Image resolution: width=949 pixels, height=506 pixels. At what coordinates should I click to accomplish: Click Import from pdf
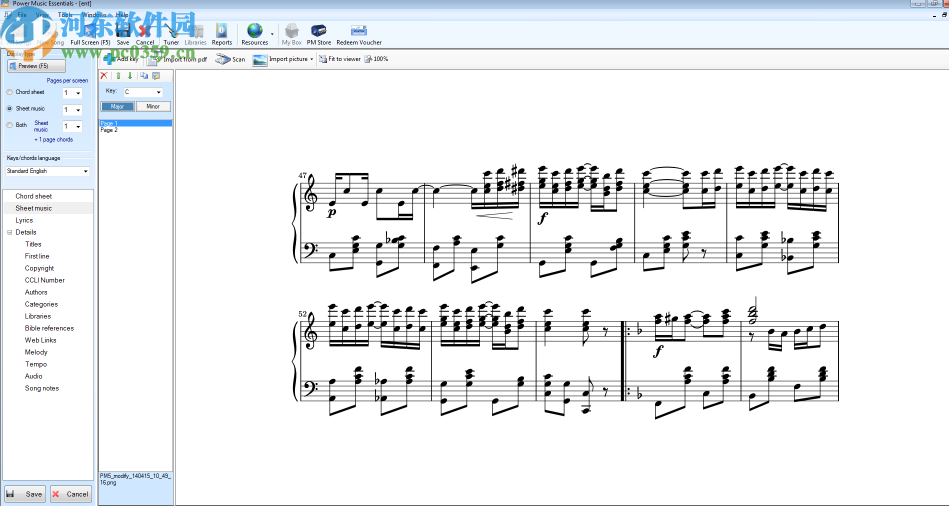pyautogui.click(x=177, y=59)
